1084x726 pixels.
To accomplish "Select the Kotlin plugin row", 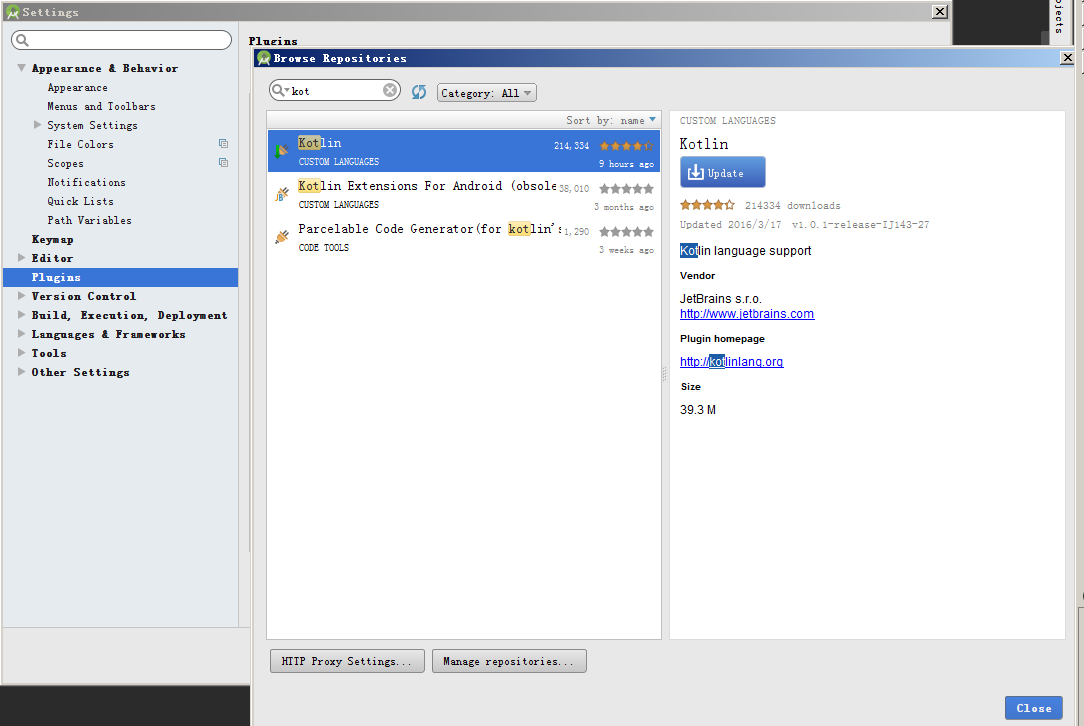I will point(463,151).
